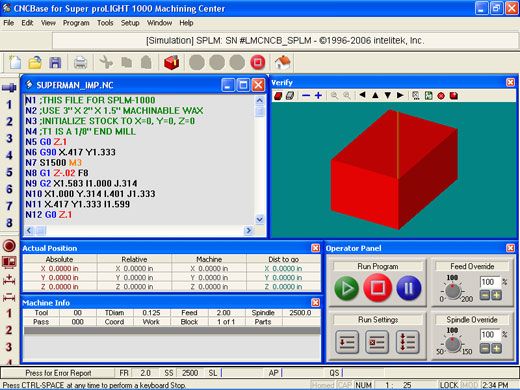
Task: Click the New file icon in toolbar
Action: [x=15, y=62]
